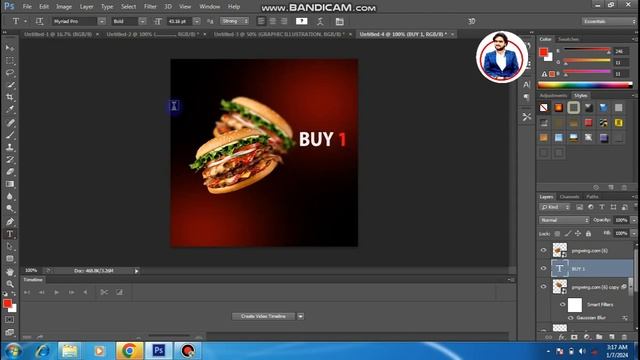Open the layer blend mode Normal dropdown
The image size is (640, 360).
point(564,220)
